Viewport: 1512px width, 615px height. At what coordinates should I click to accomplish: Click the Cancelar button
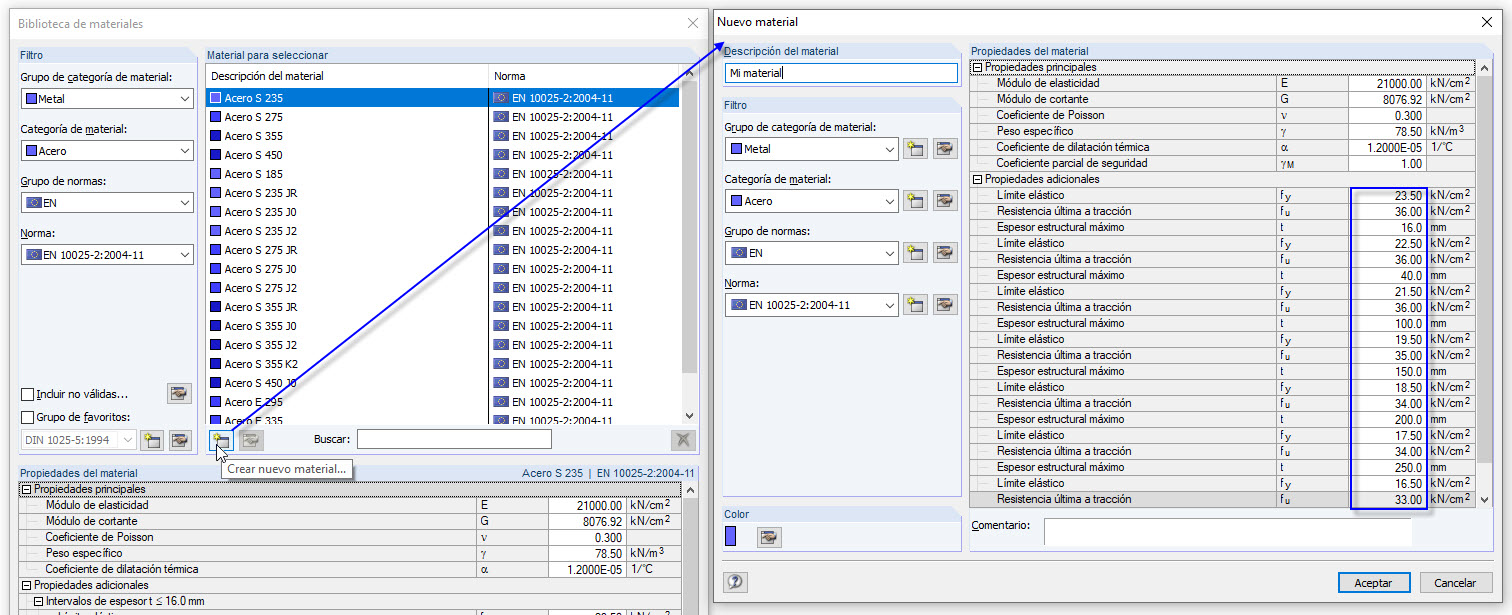[x=1455, y=583]
